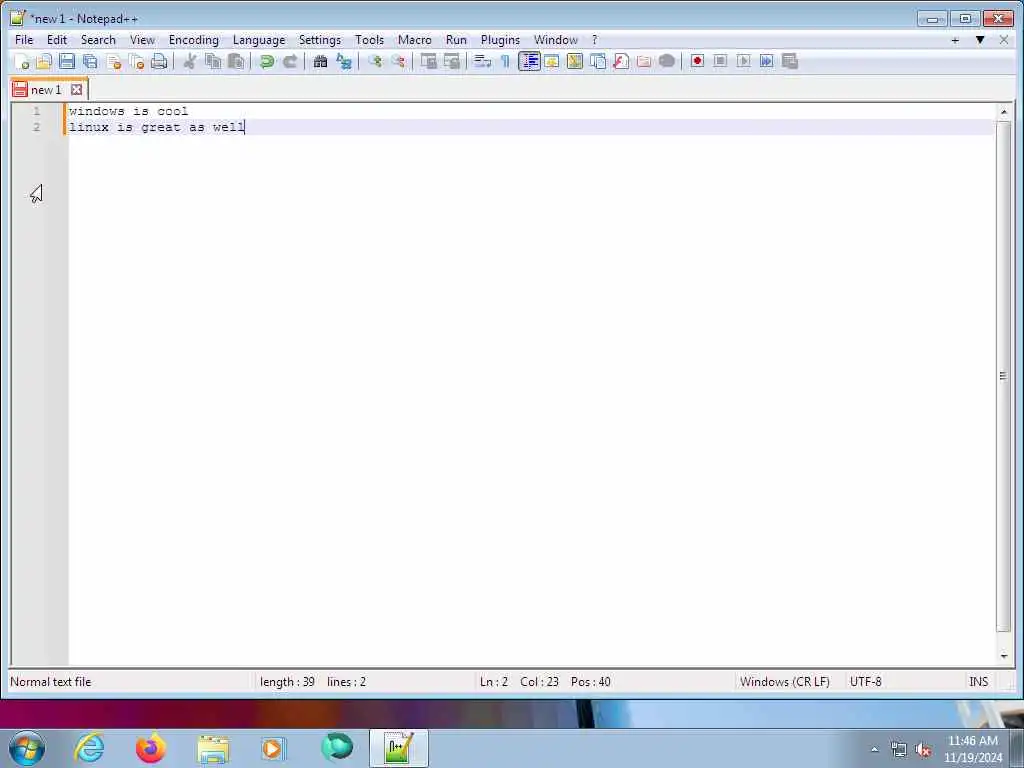Open the Window menu
Screen dimensions: 1024x768
click(x=556, y=40)
